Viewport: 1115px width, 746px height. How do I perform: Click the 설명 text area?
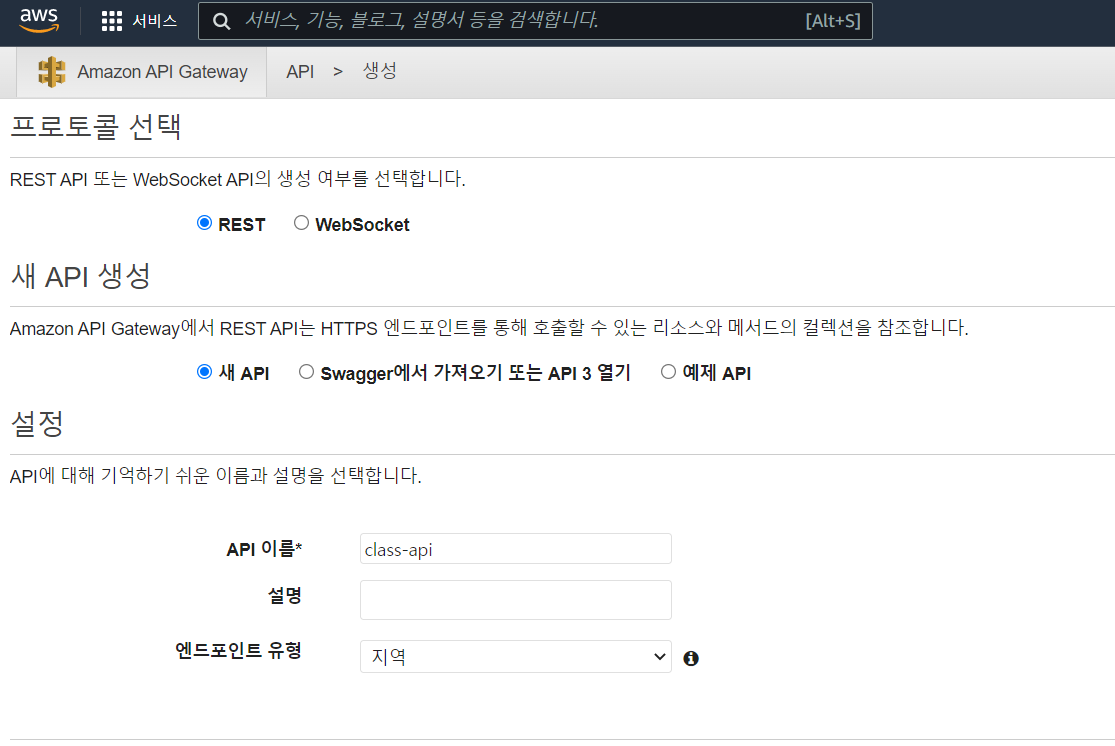tap(516, 600)
